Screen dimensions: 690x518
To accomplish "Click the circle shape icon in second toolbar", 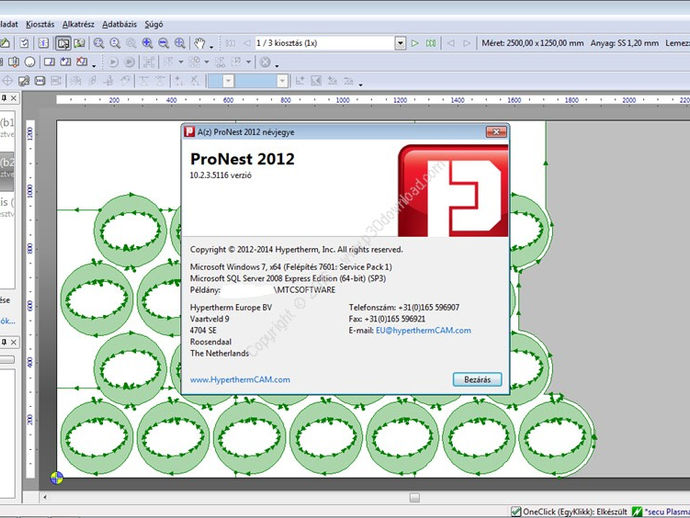I will click(30, 62).
